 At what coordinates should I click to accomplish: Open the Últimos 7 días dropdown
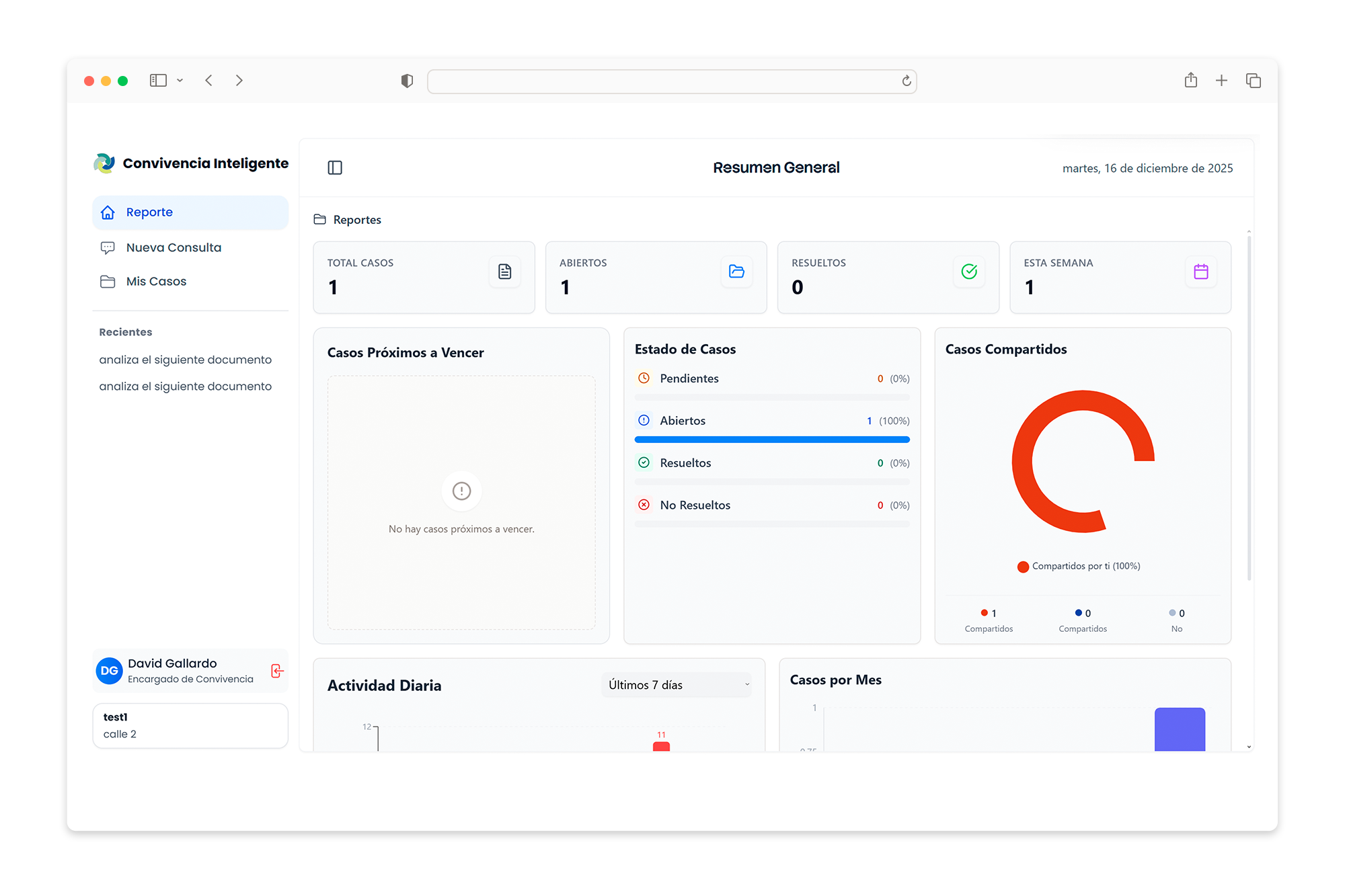[677, 685]
